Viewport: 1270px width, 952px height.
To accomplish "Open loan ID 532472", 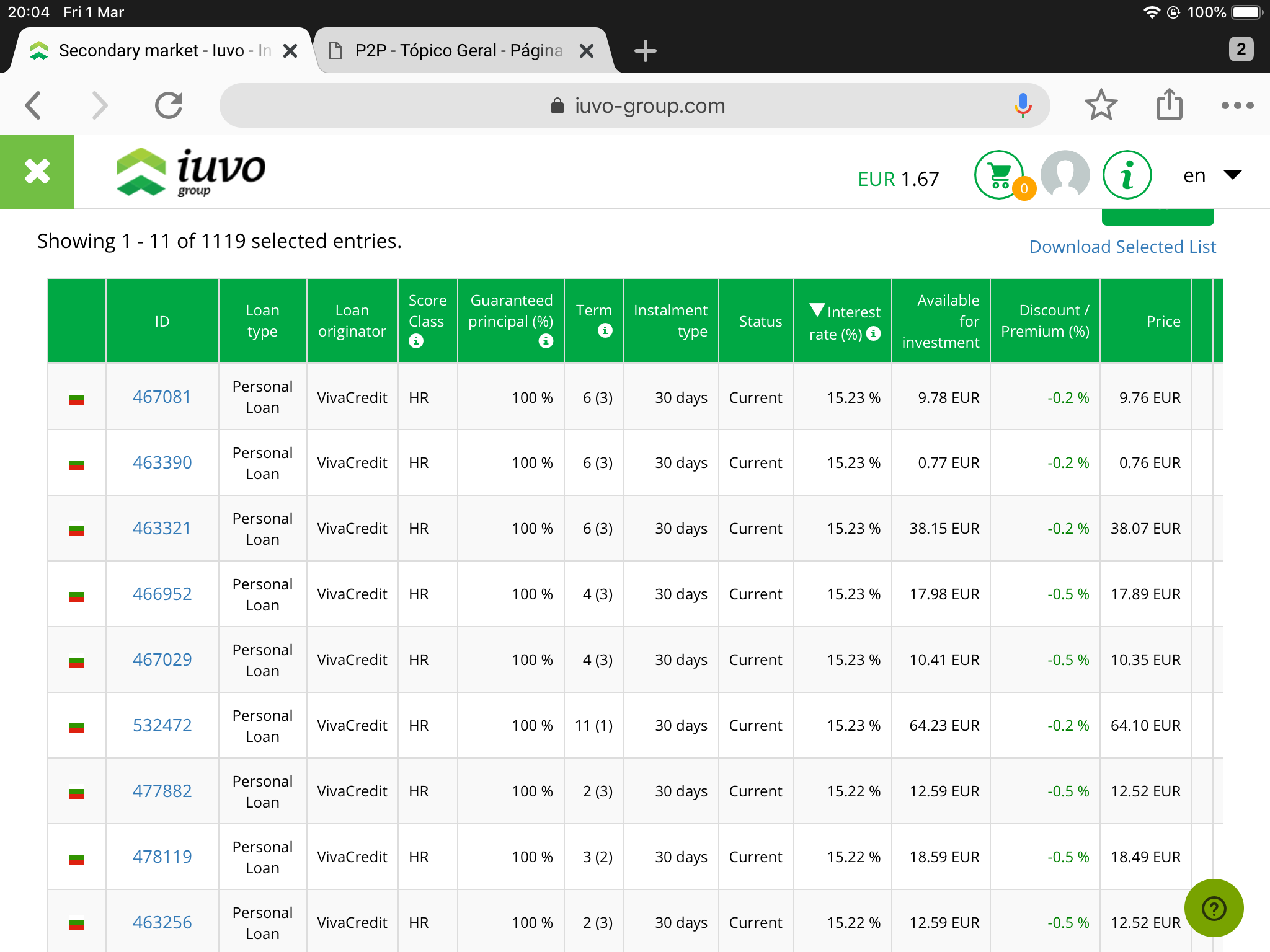I will point(162,726).
